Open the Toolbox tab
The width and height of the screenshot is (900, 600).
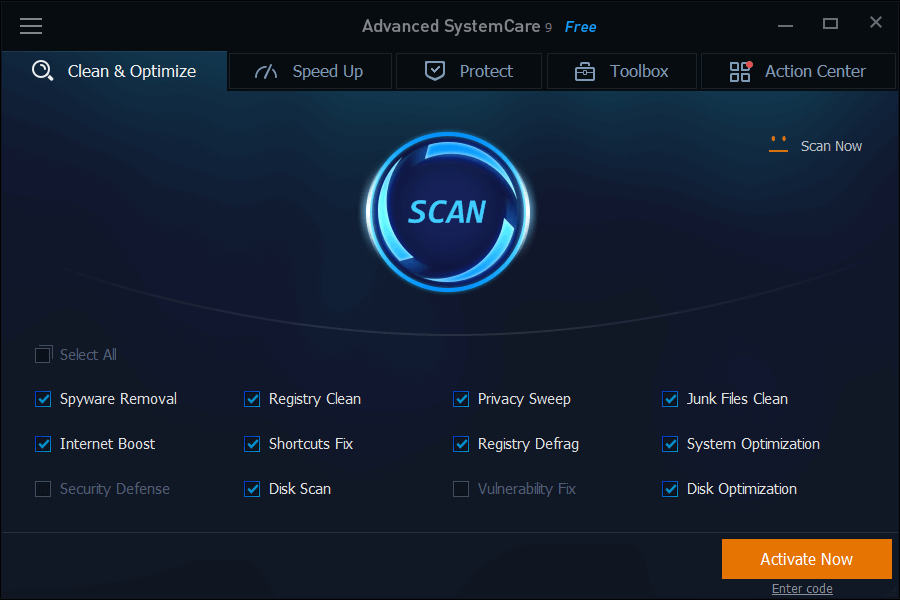tap(622, 71)
